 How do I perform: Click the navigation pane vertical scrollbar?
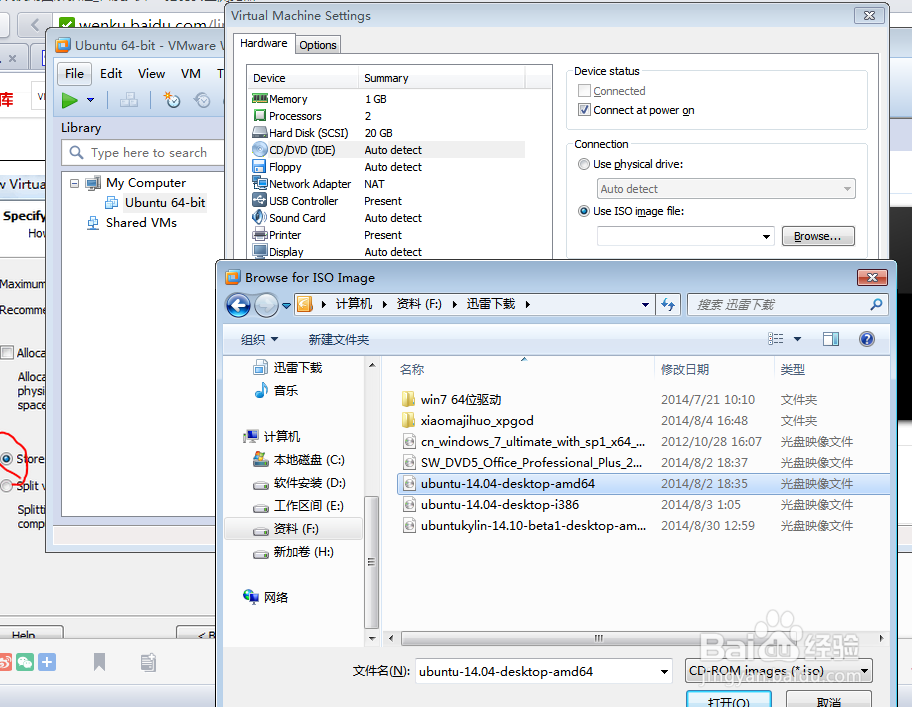372,561
